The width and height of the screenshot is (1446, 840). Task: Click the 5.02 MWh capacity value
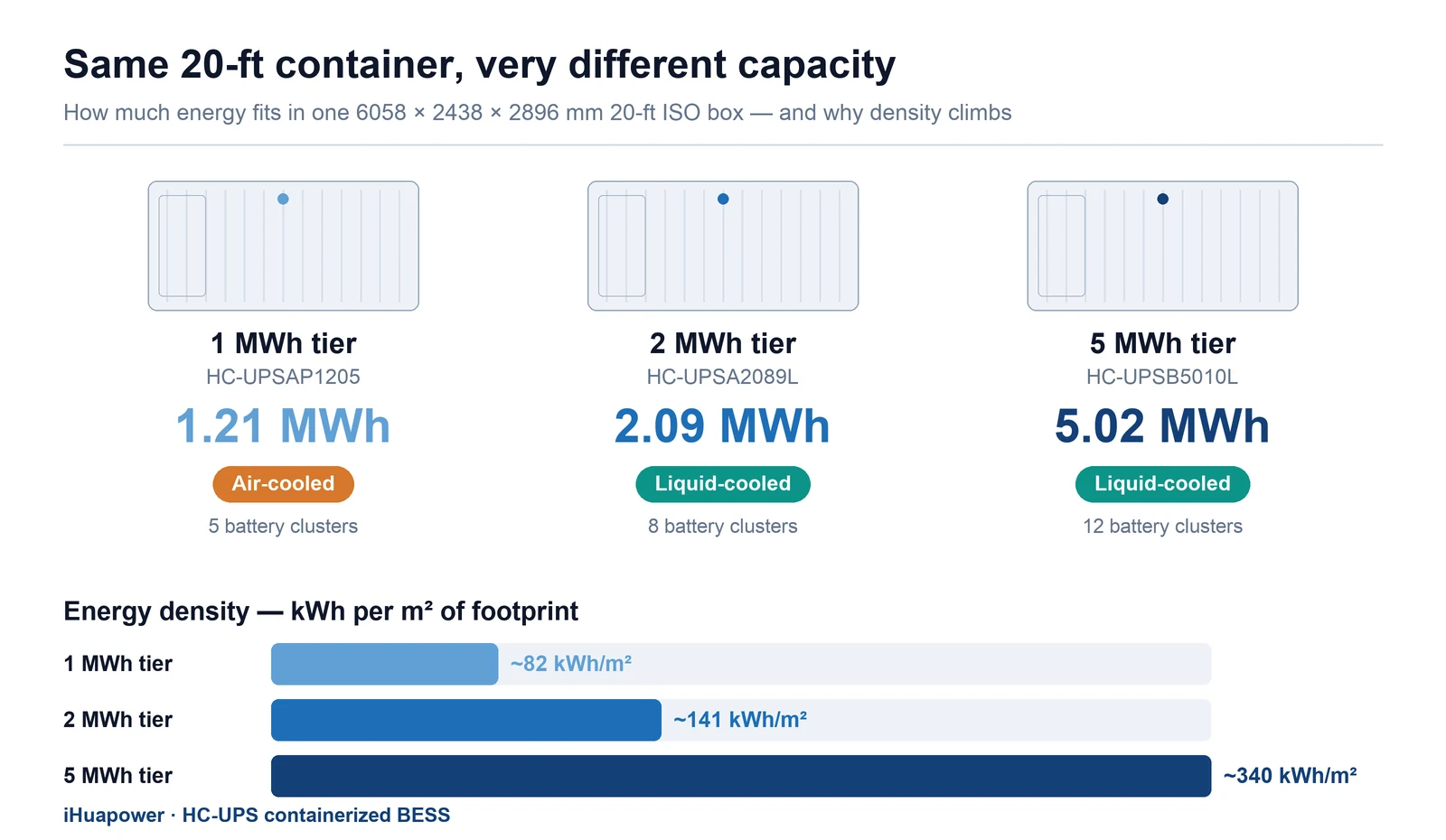(x=1162, y=426)
